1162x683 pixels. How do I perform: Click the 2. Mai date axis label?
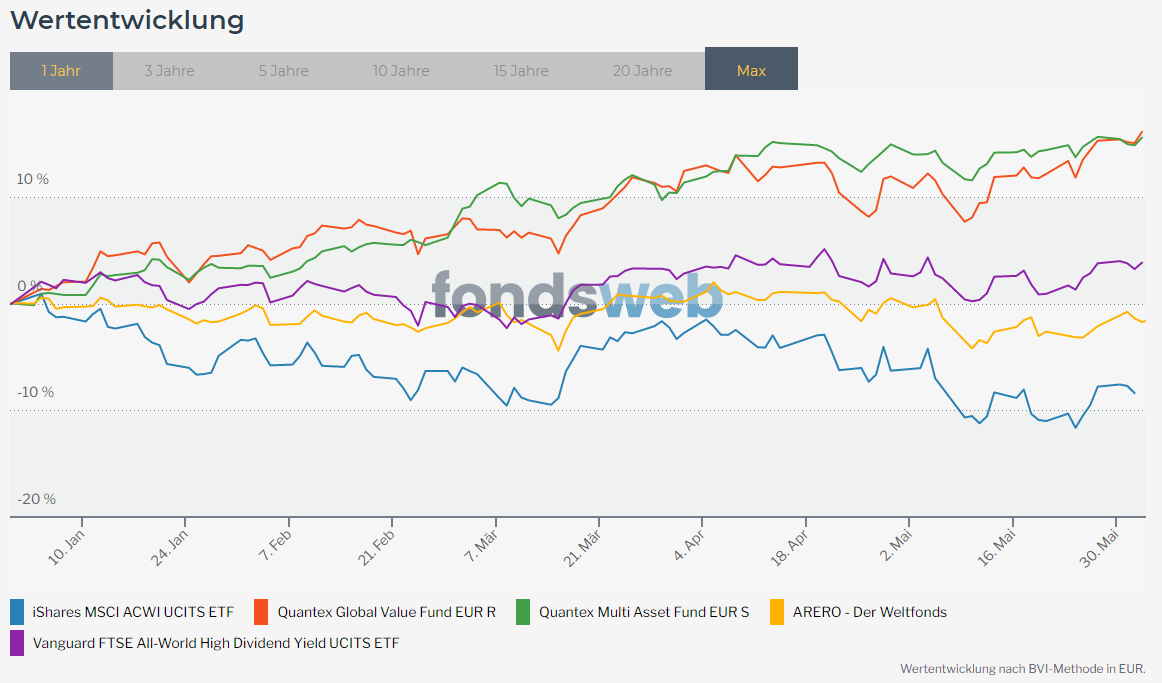tap(896, 547)
